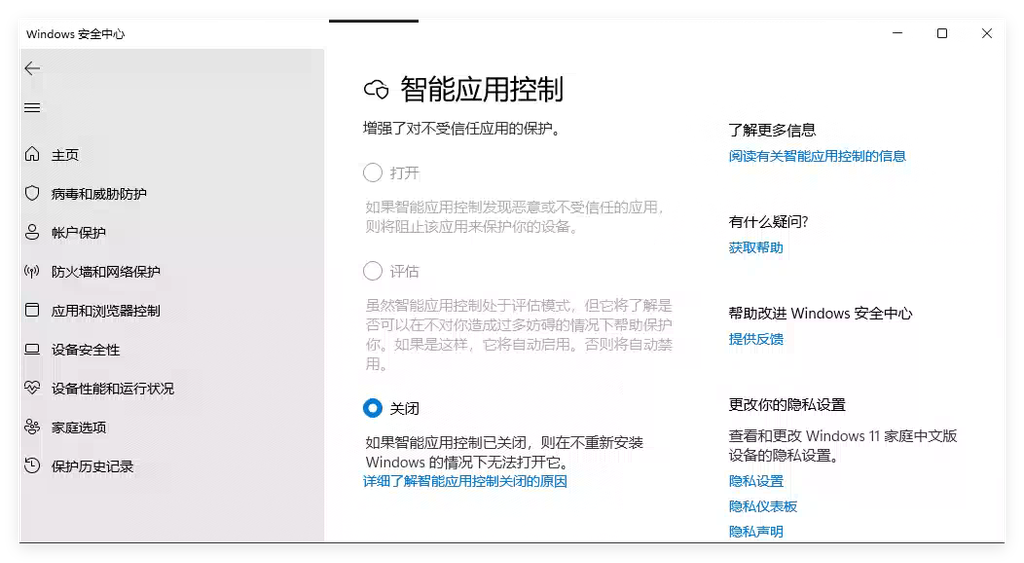Open the 隐私仪表板 link
Image resolution: width=1024 pixels, height=563 pixels.
point(763,506)
